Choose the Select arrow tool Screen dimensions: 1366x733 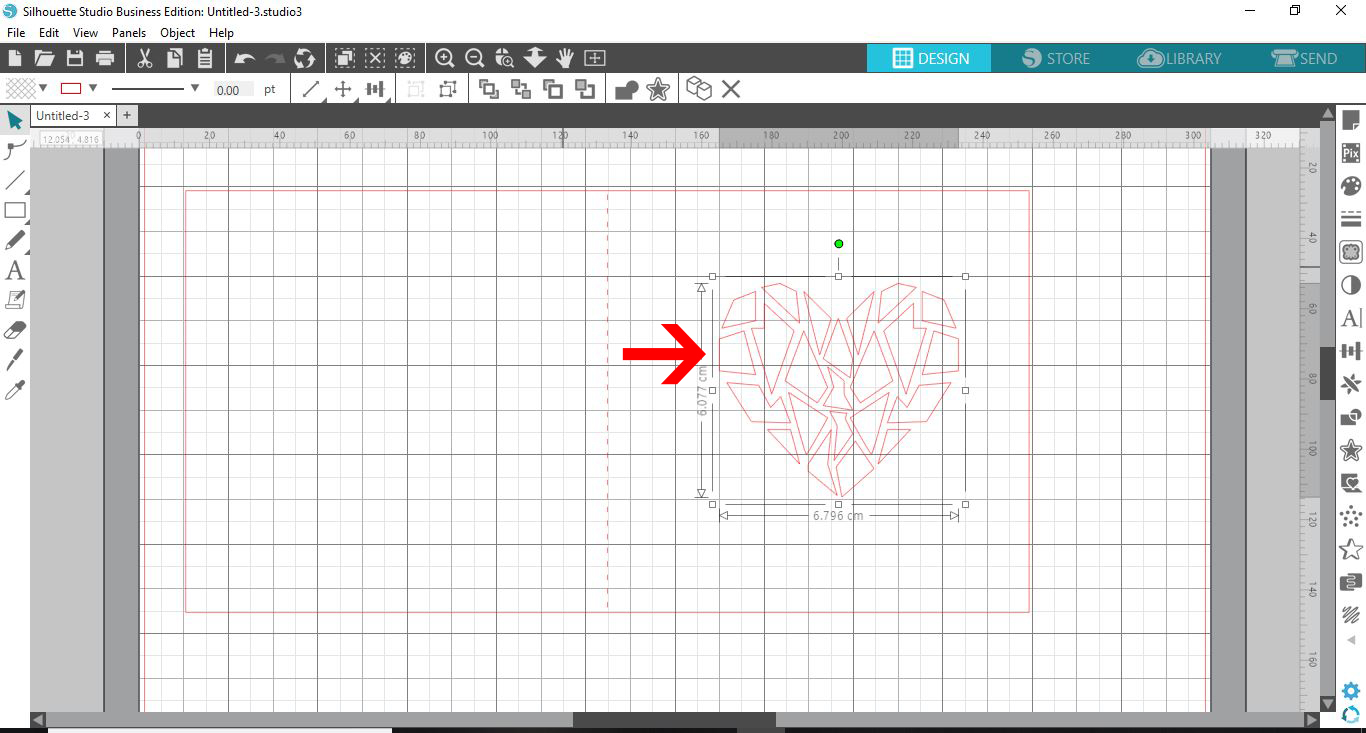(14, 121)
